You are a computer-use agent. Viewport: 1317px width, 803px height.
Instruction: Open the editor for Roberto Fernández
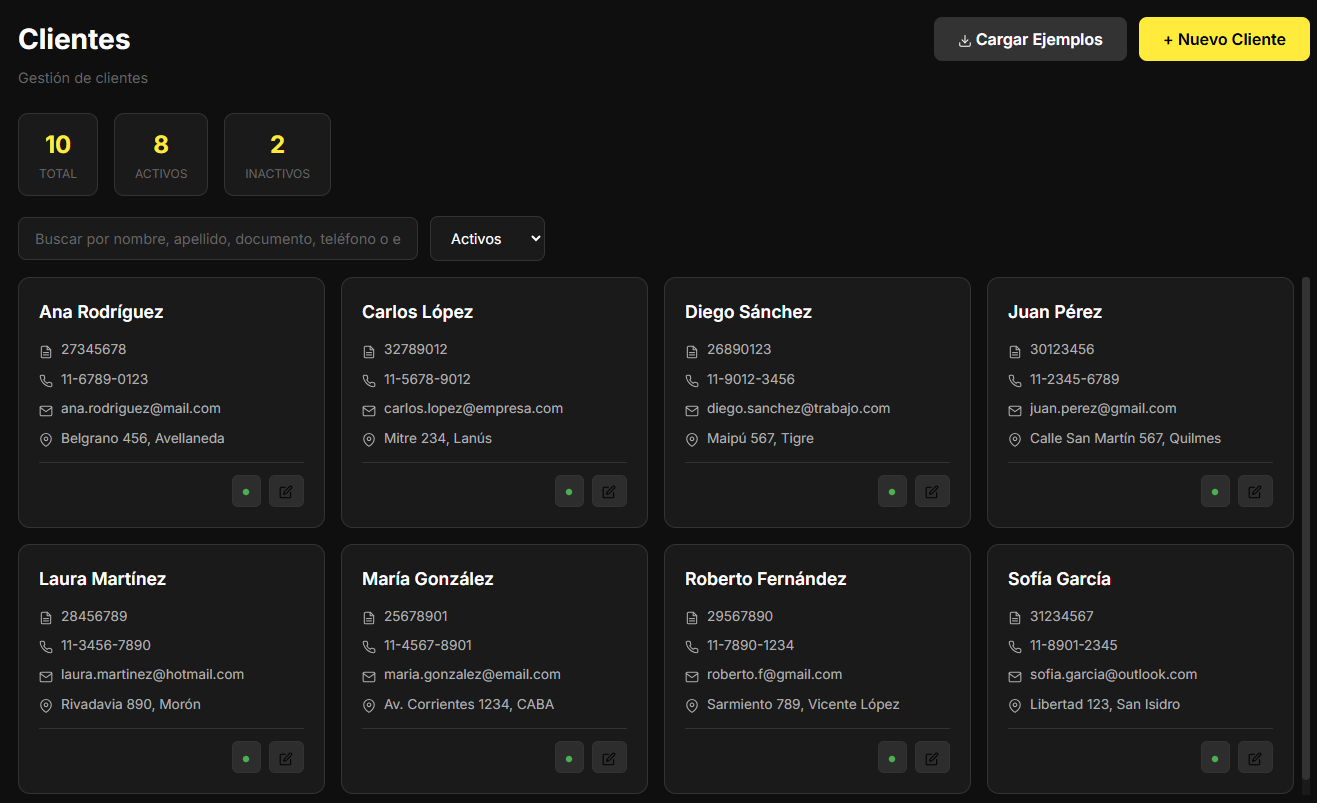coord(932,758)
